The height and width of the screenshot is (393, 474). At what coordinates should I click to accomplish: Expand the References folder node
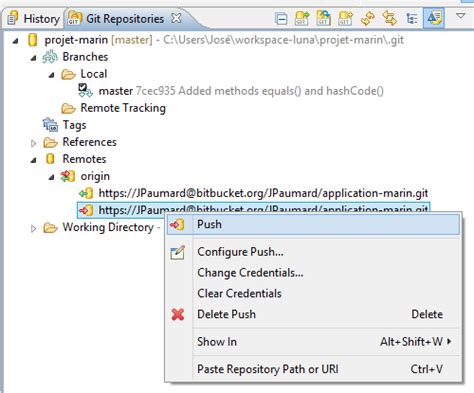[x=33, y=143]
